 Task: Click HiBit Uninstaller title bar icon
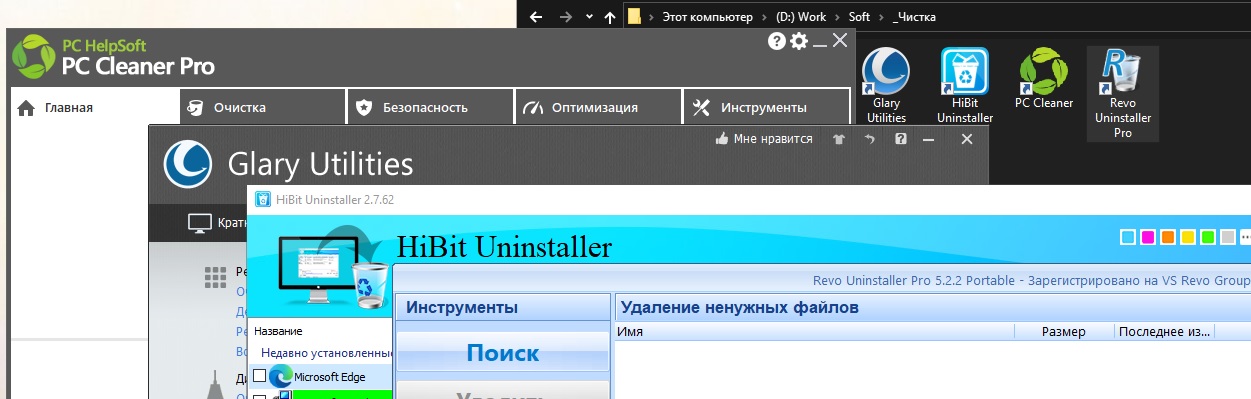[x=262, y=199]
